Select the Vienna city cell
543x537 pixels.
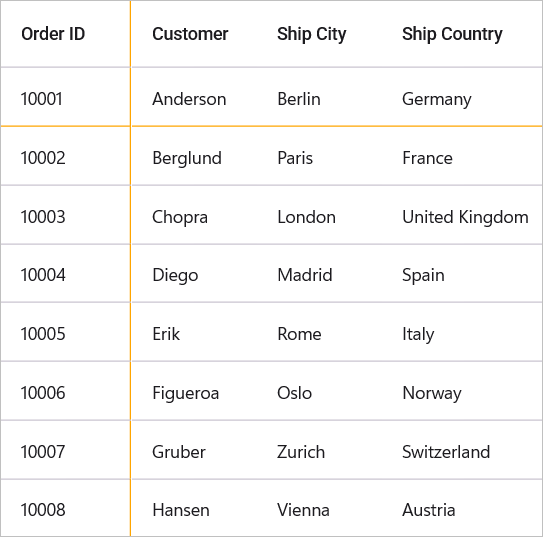pyautogui.click(x=319, y=508)
